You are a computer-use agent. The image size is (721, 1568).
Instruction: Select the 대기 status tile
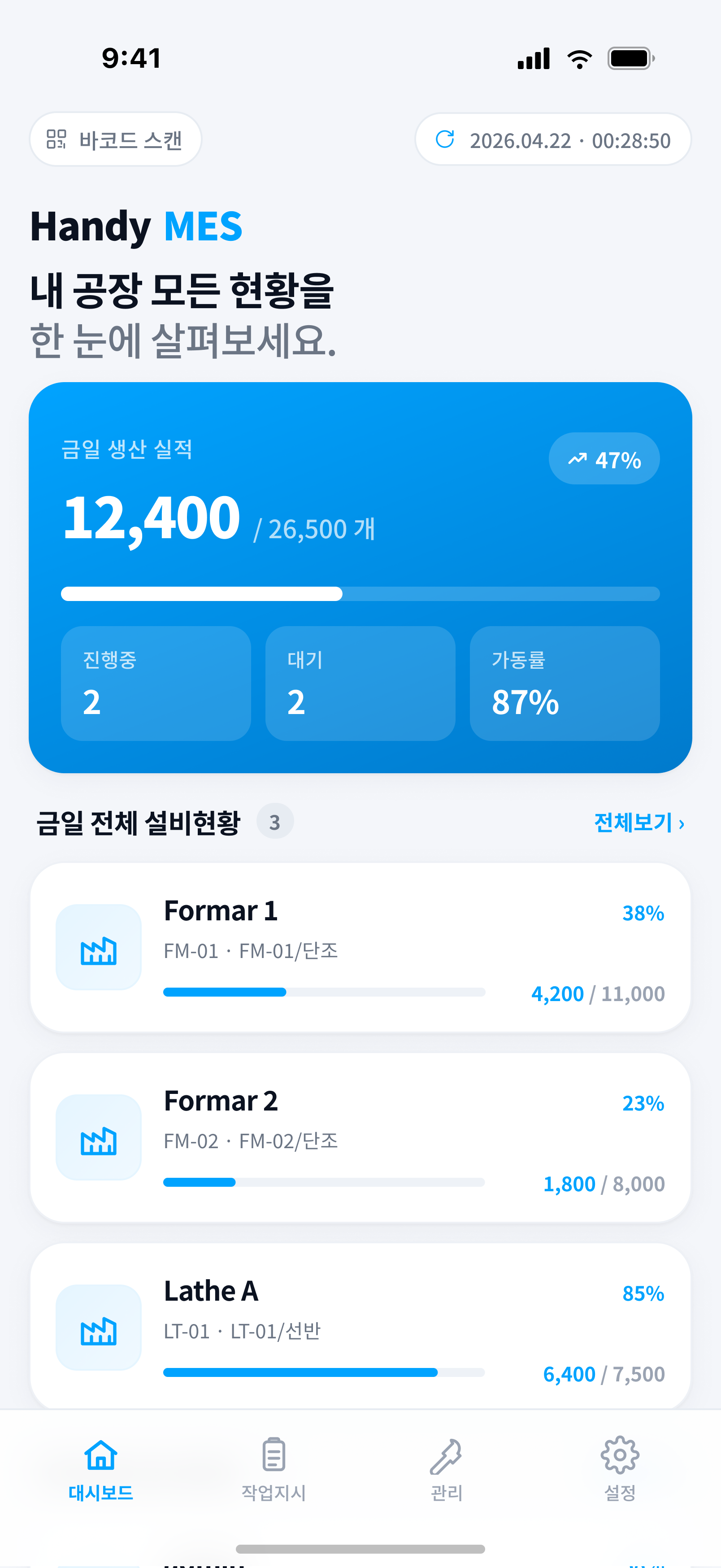coord(360,684)
